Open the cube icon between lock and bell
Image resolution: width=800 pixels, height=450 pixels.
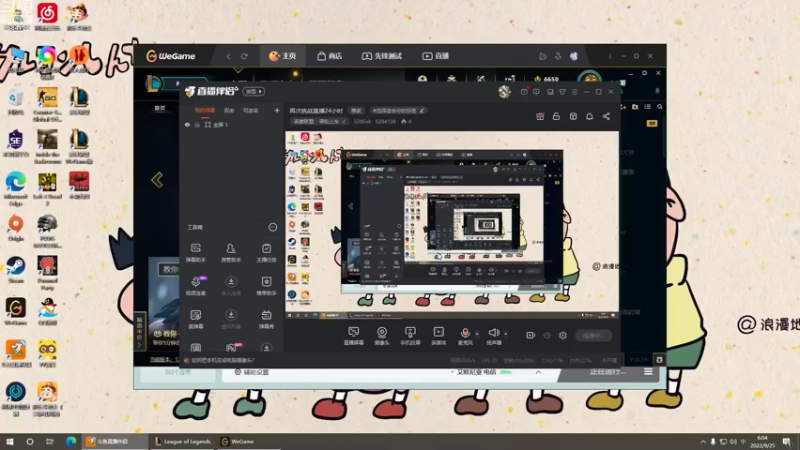click(573, 116)
